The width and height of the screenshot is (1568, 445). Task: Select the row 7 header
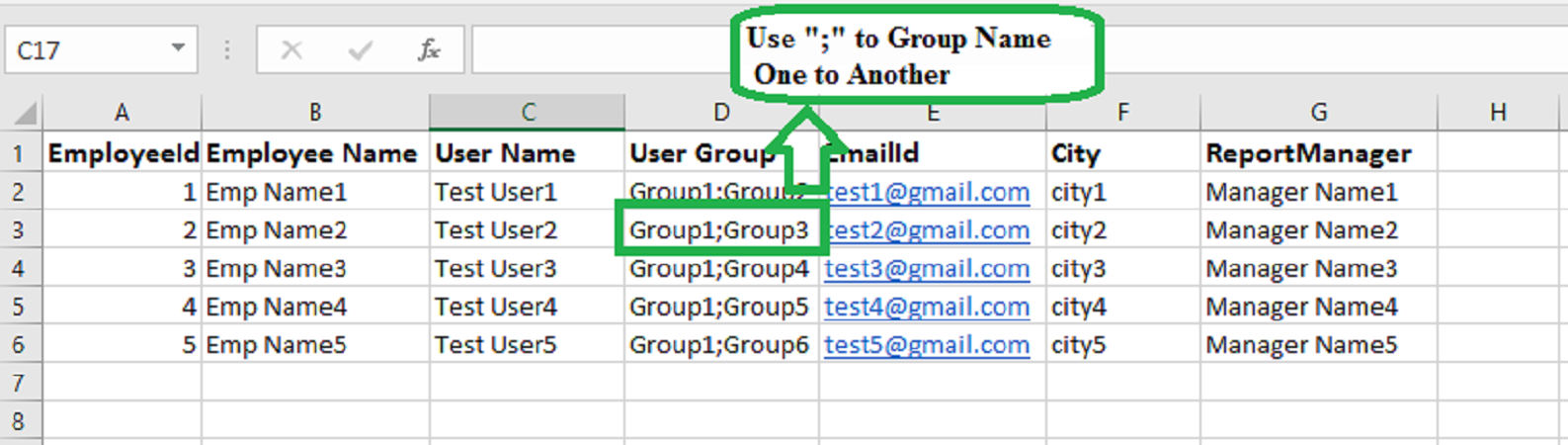19,383
